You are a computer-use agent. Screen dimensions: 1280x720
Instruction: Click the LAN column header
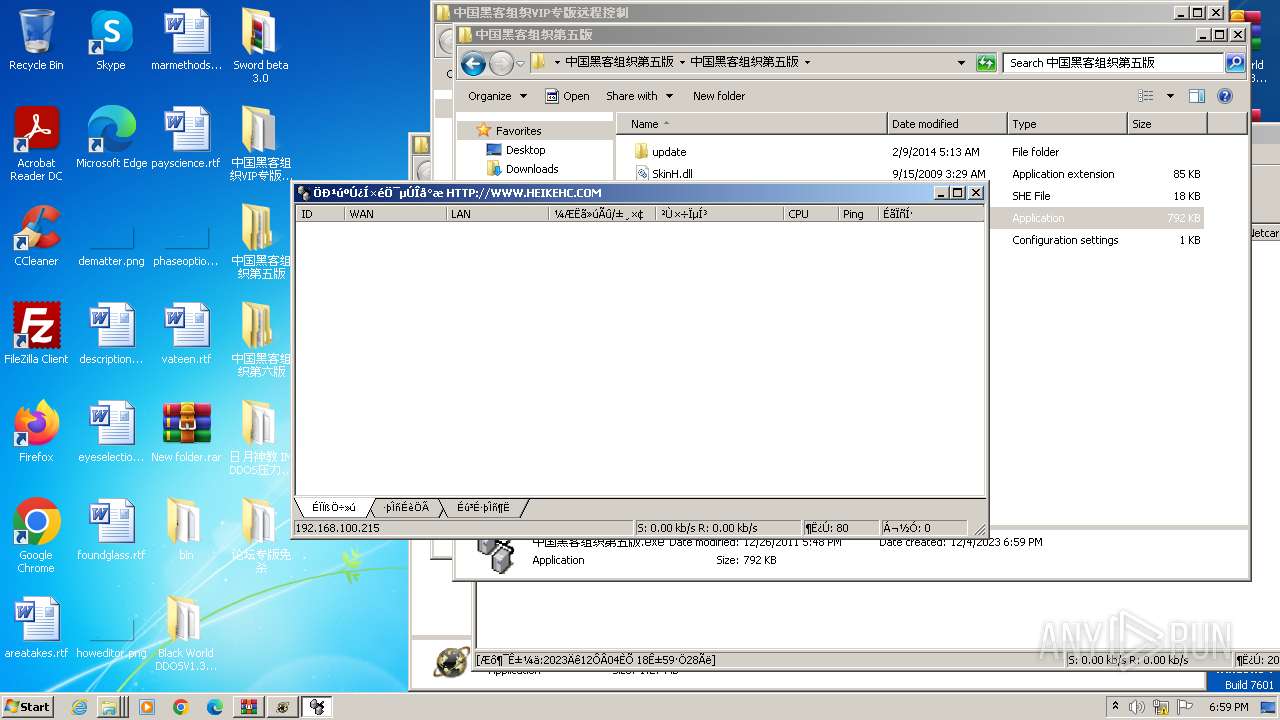pyautogui.click(x=498, y=214)
